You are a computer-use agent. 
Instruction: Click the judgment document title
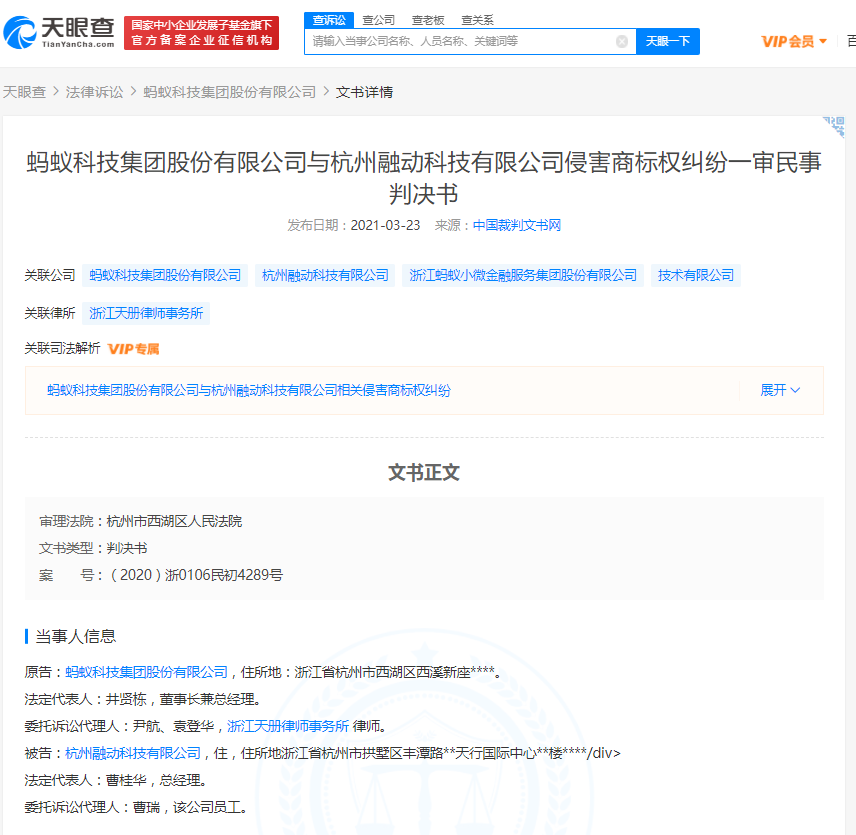pyautogui.click(x=424, y=178)
